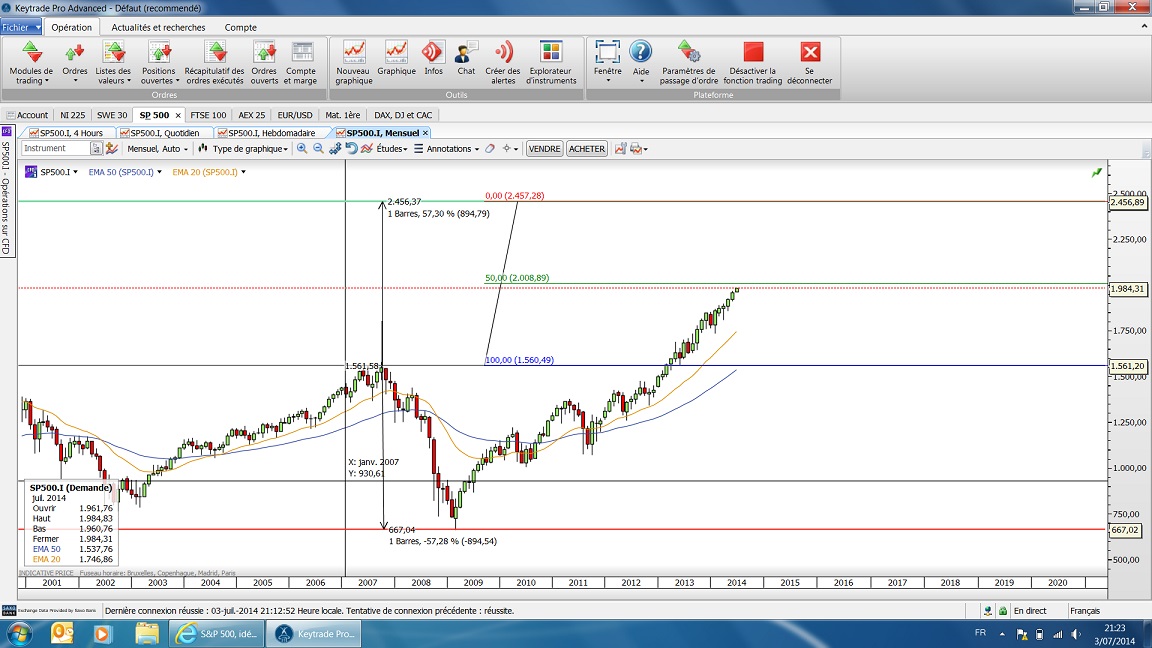The image size is (1152, 648).
Task: Open Modules de trading menu
Action: pyautogui.click(x=31, y=63)
